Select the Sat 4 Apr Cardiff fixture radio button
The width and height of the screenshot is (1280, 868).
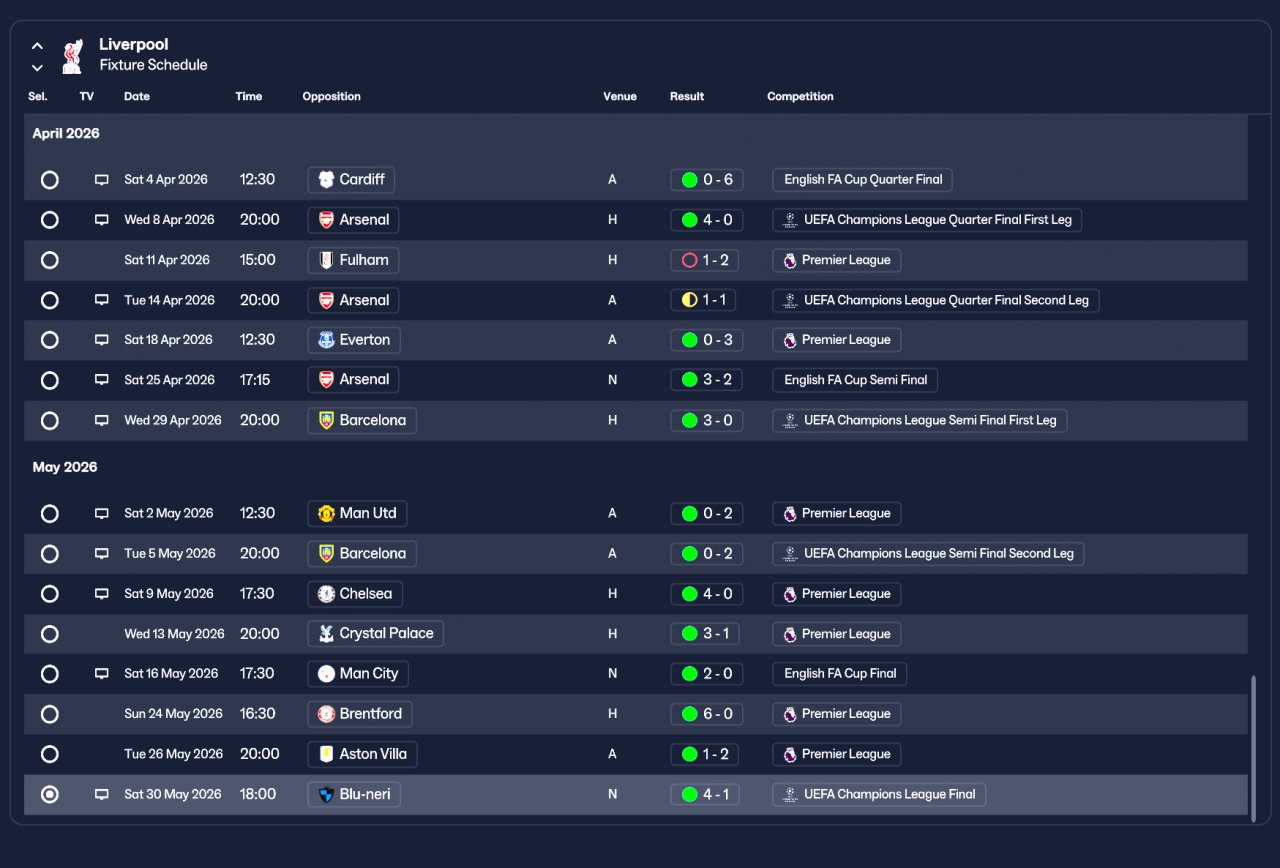click(49, 180)
